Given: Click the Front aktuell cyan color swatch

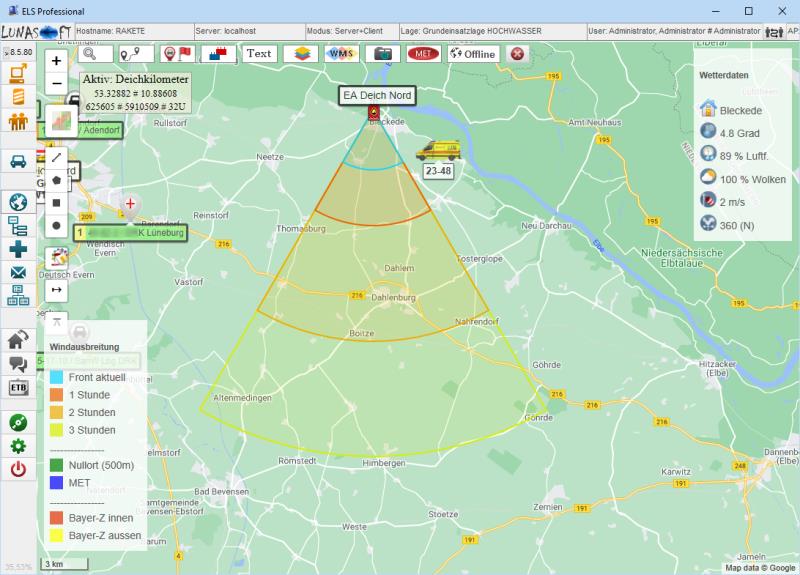Looking at the screenshot, I should tap(56, 377).
